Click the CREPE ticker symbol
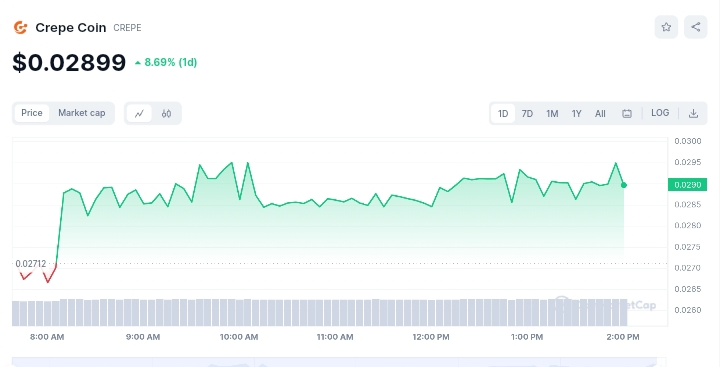720x367 pixels. [127, 28]
